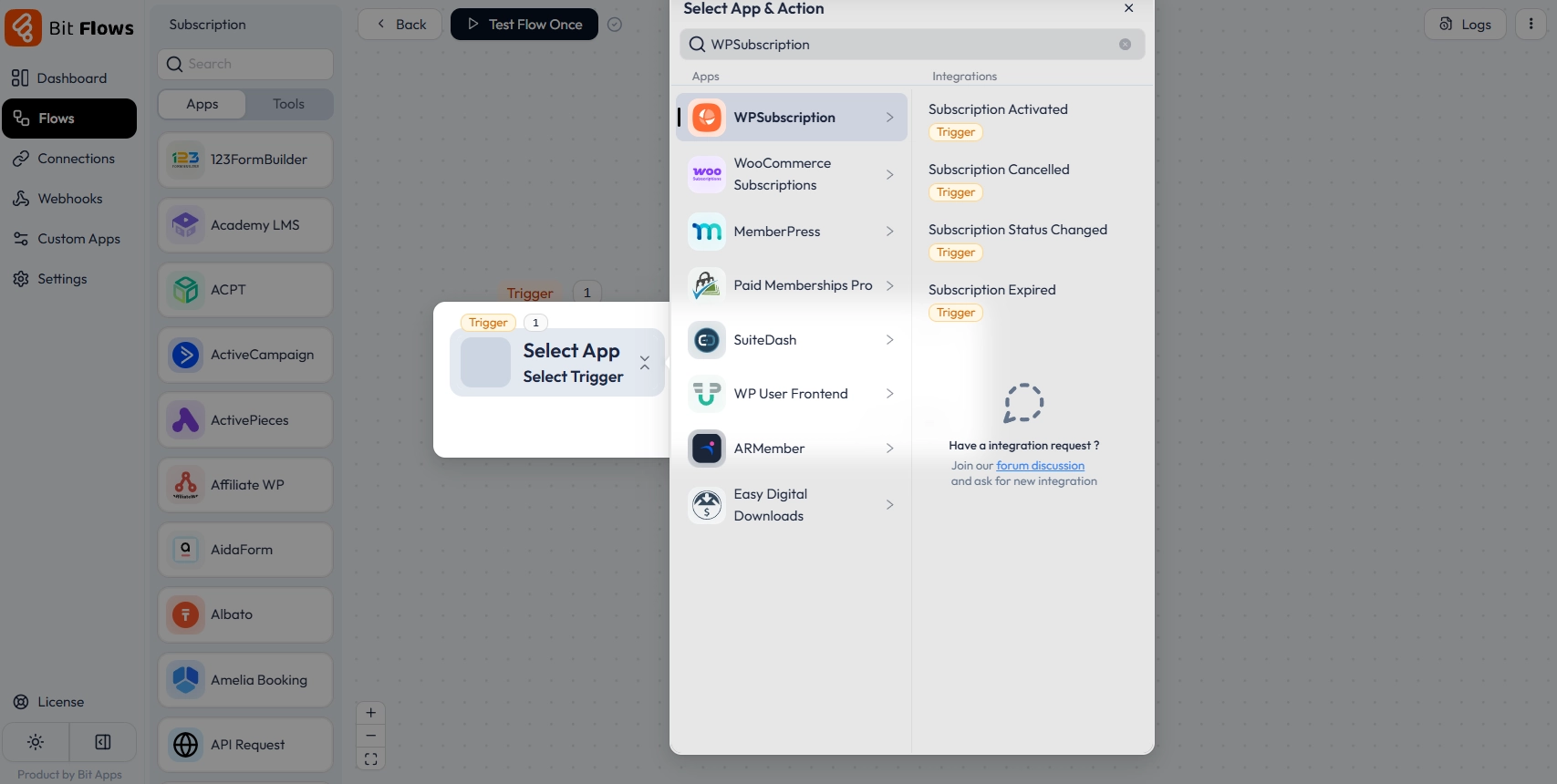The width and height of the screenshot is (1557, 784).
Task: Click the WooCommerce Subscriptions icon
Action: [707, 174]
